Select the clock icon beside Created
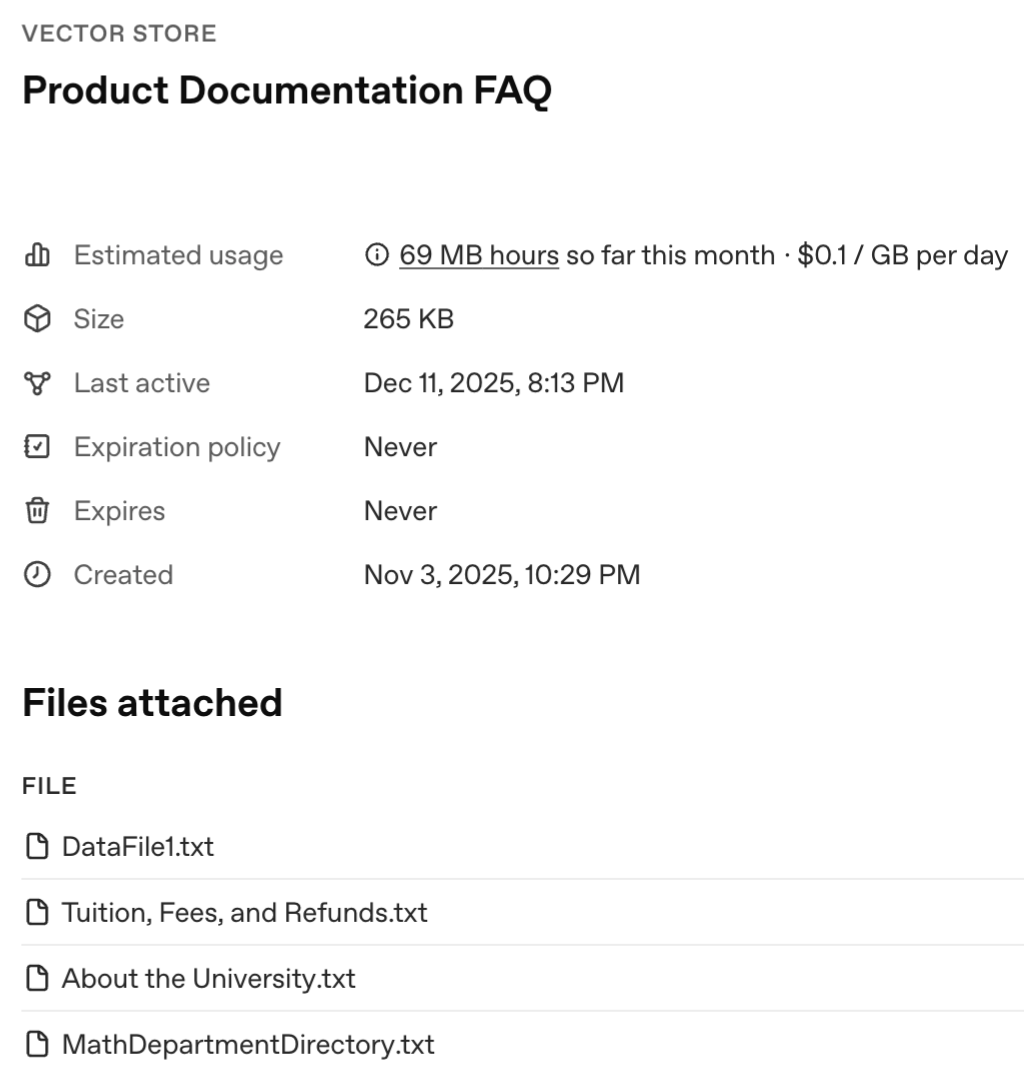The width and height of the screenshot is (1024, 1080). 37,575
